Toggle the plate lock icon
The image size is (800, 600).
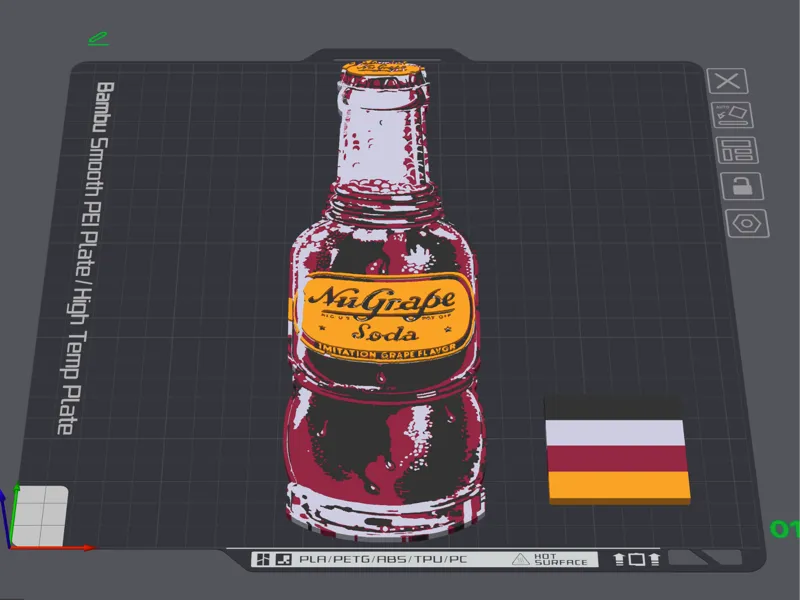742,186
